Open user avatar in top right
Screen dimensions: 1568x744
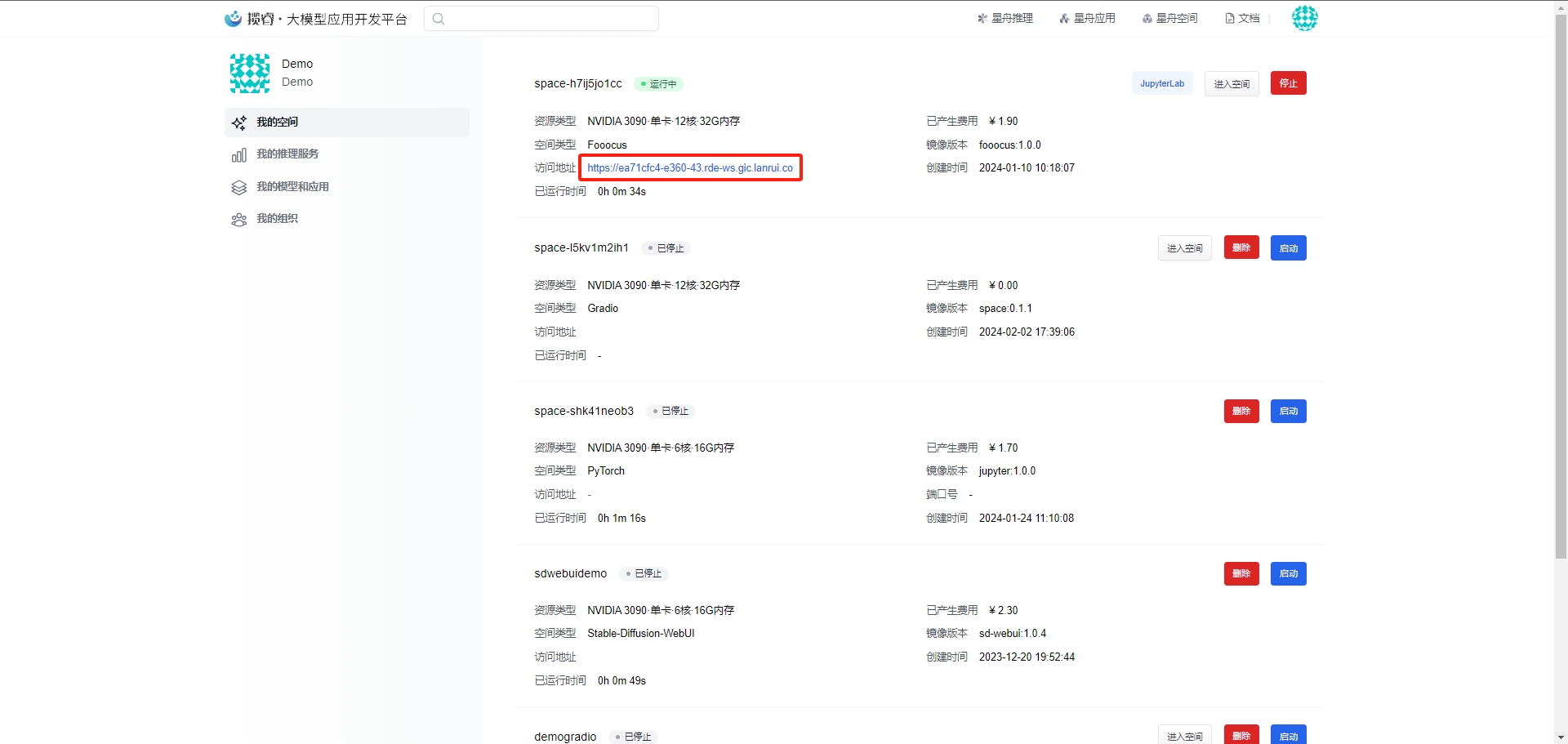click(x=1304, y=18)
